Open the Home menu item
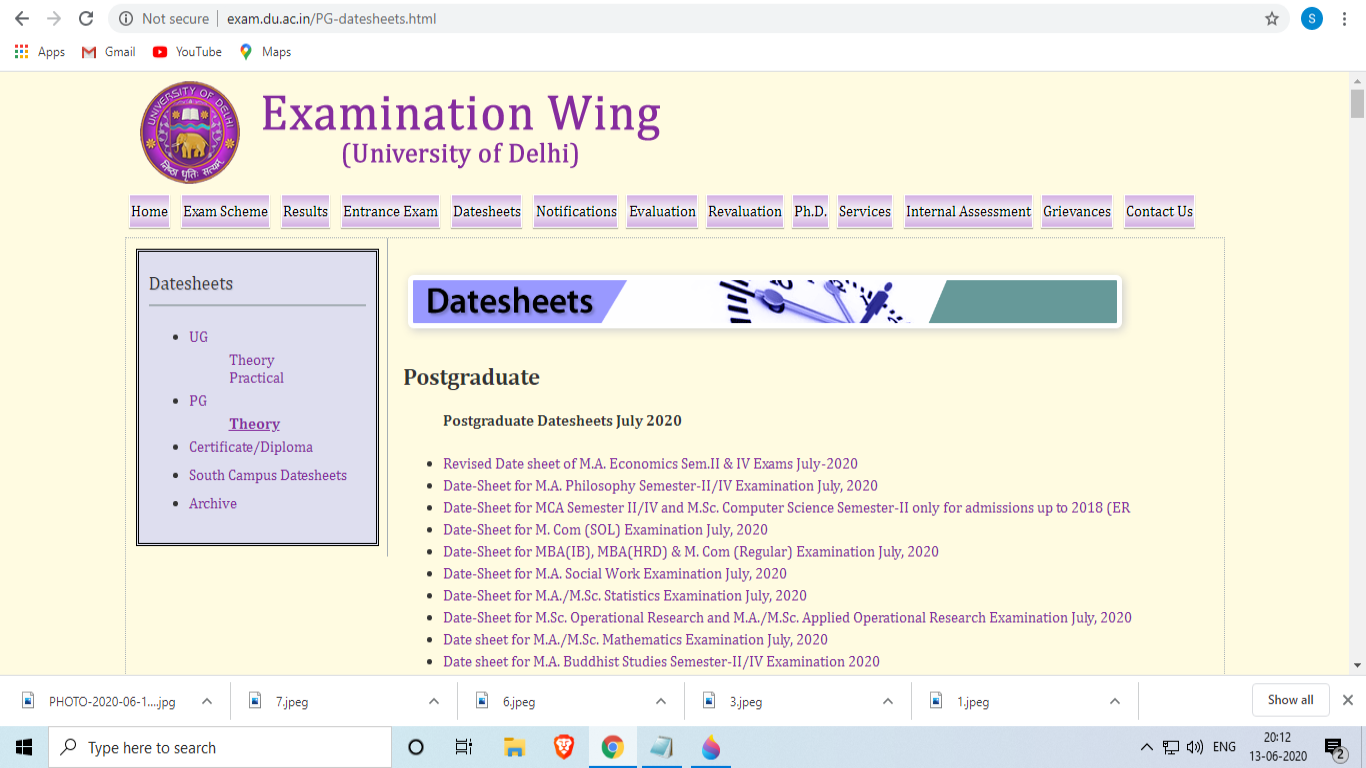 pos(149,211)
